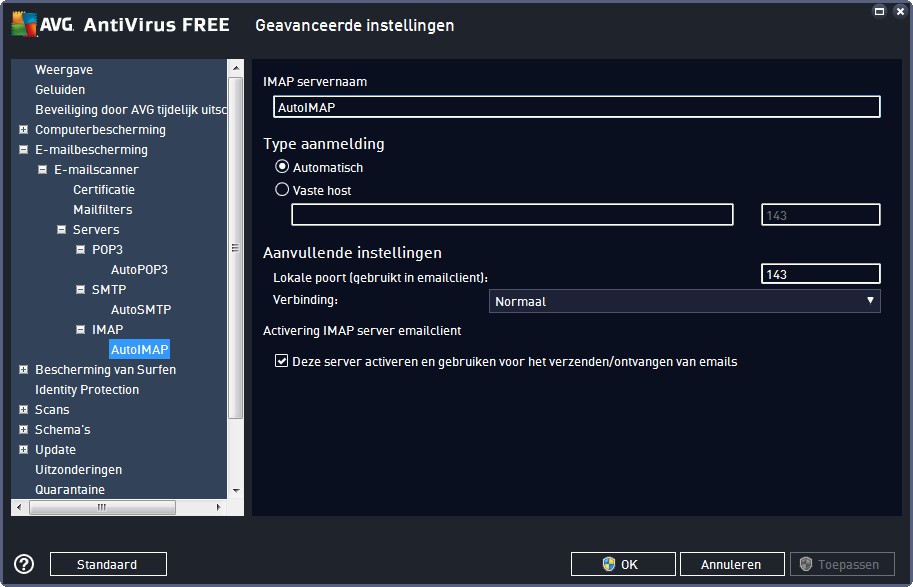Toggle 'Deze server activeren' checkbox
The image size is (913, 587).
pos(281,362)
